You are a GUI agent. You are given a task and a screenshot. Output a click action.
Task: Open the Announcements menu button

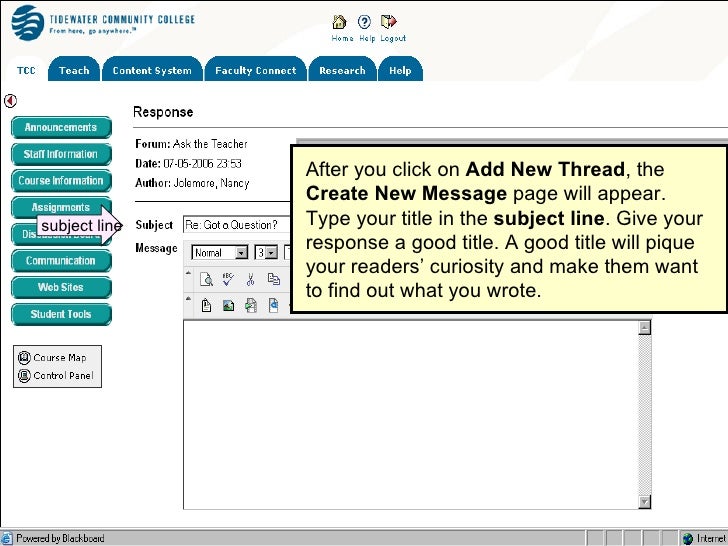point(61,127)
